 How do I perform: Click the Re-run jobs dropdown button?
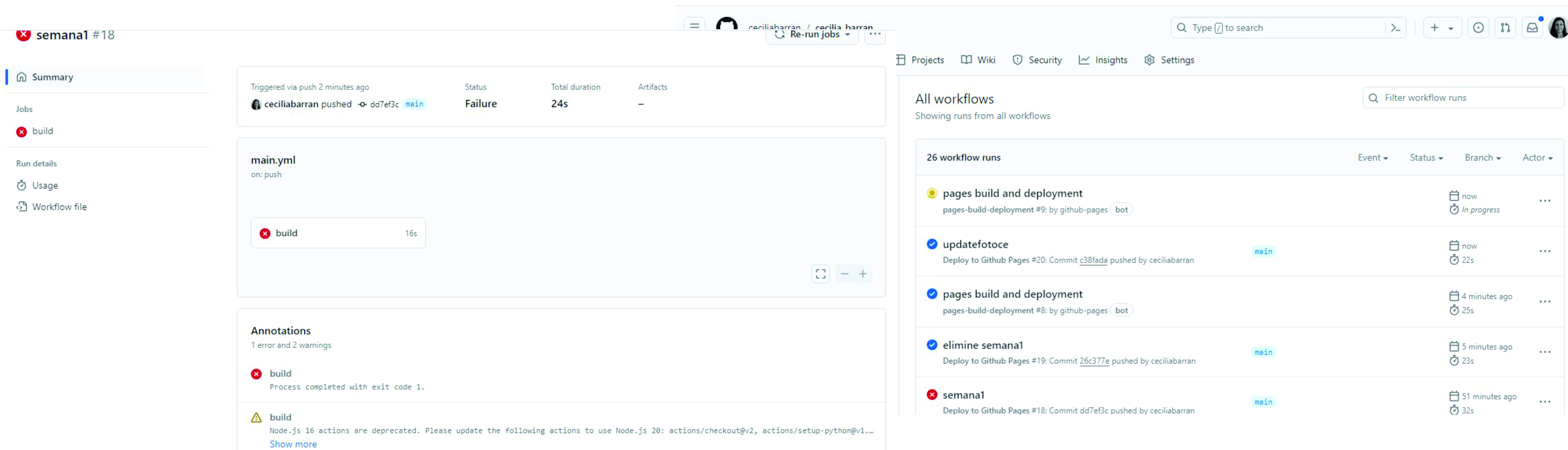[813, 35]
